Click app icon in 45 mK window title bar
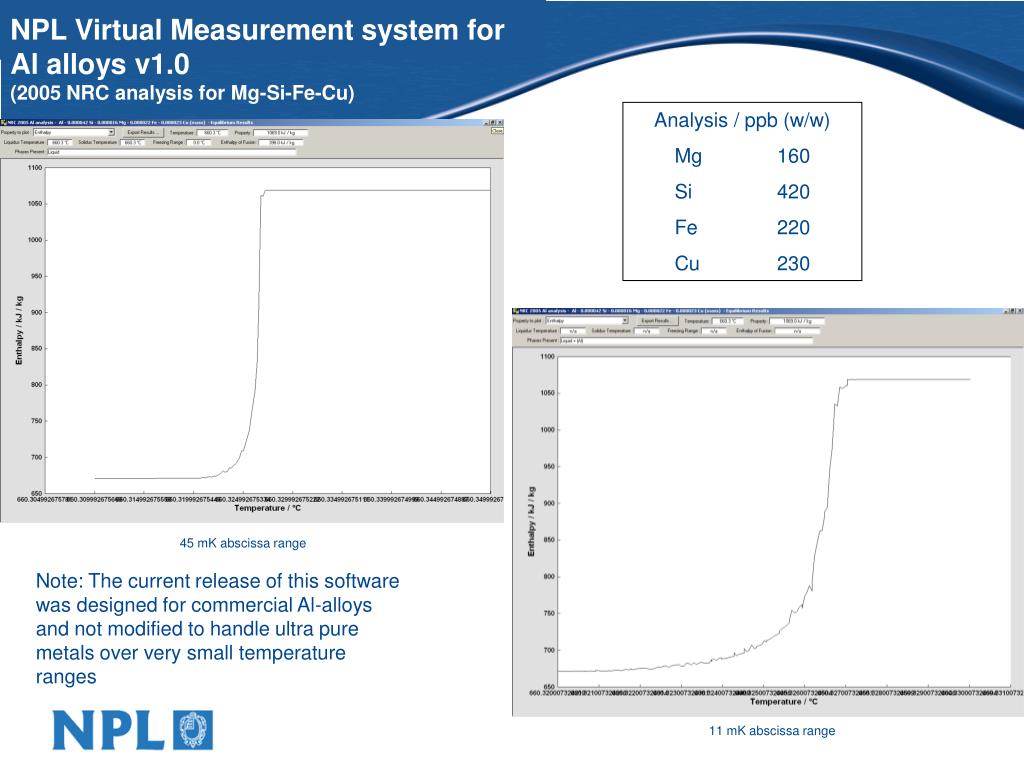The image size is (1024, 768). (x=3, y=122)
